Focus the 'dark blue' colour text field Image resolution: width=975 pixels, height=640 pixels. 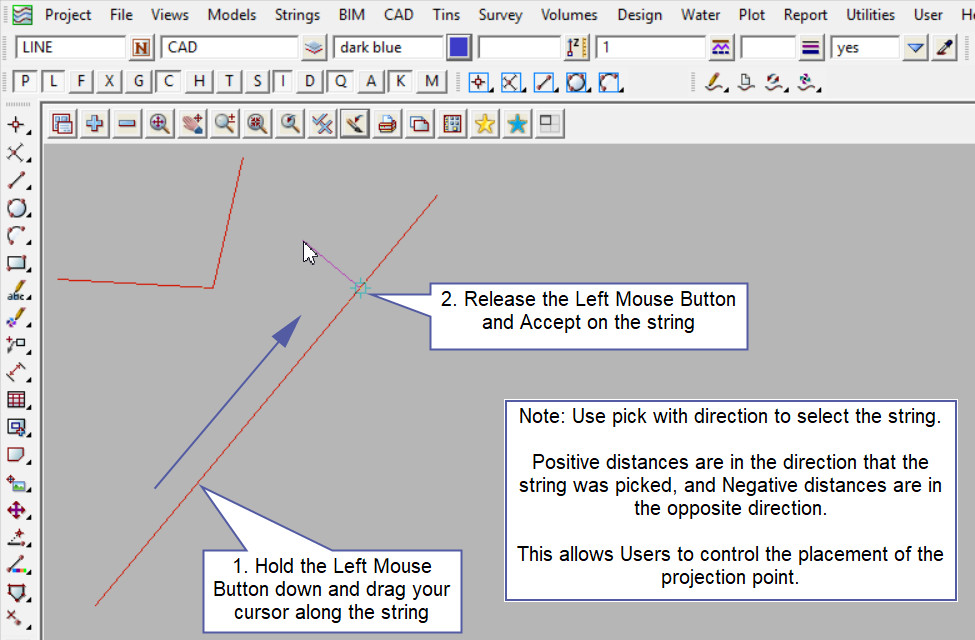pos(388,48)
